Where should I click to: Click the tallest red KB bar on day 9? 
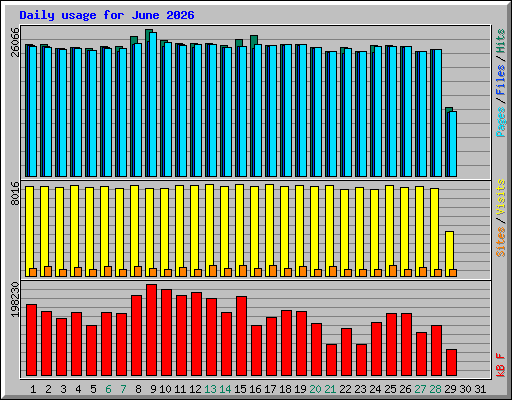151,330
